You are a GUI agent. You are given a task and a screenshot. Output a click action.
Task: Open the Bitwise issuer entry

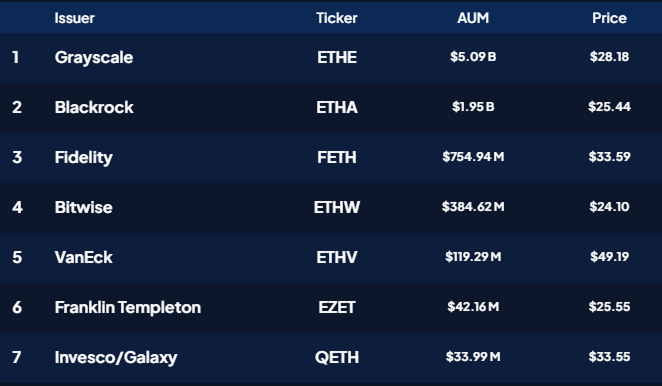[84, 207]
